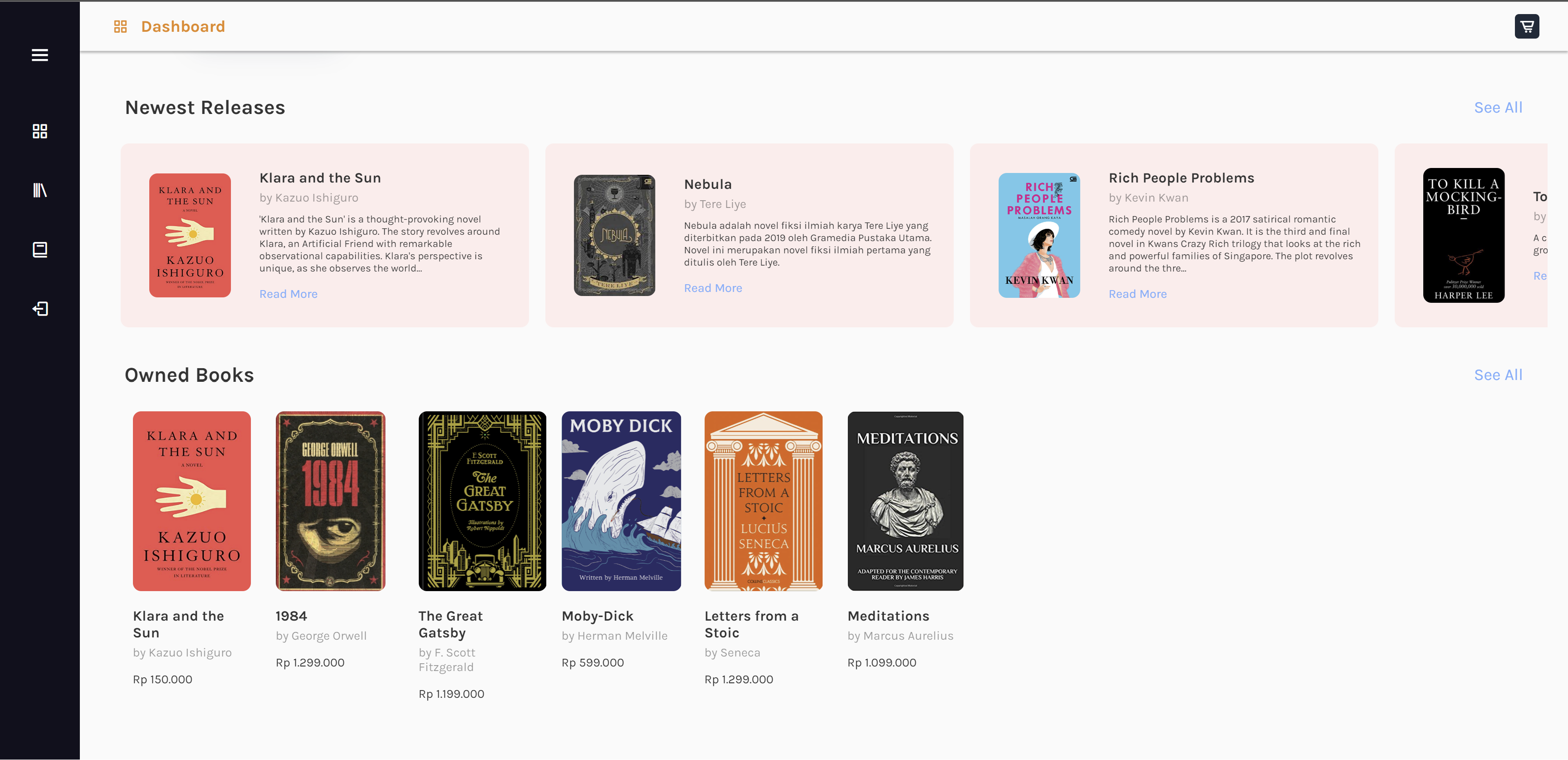Click owned title 'Meditations'
Viewport: 1568px width, 760px height.
click(888, 616)
